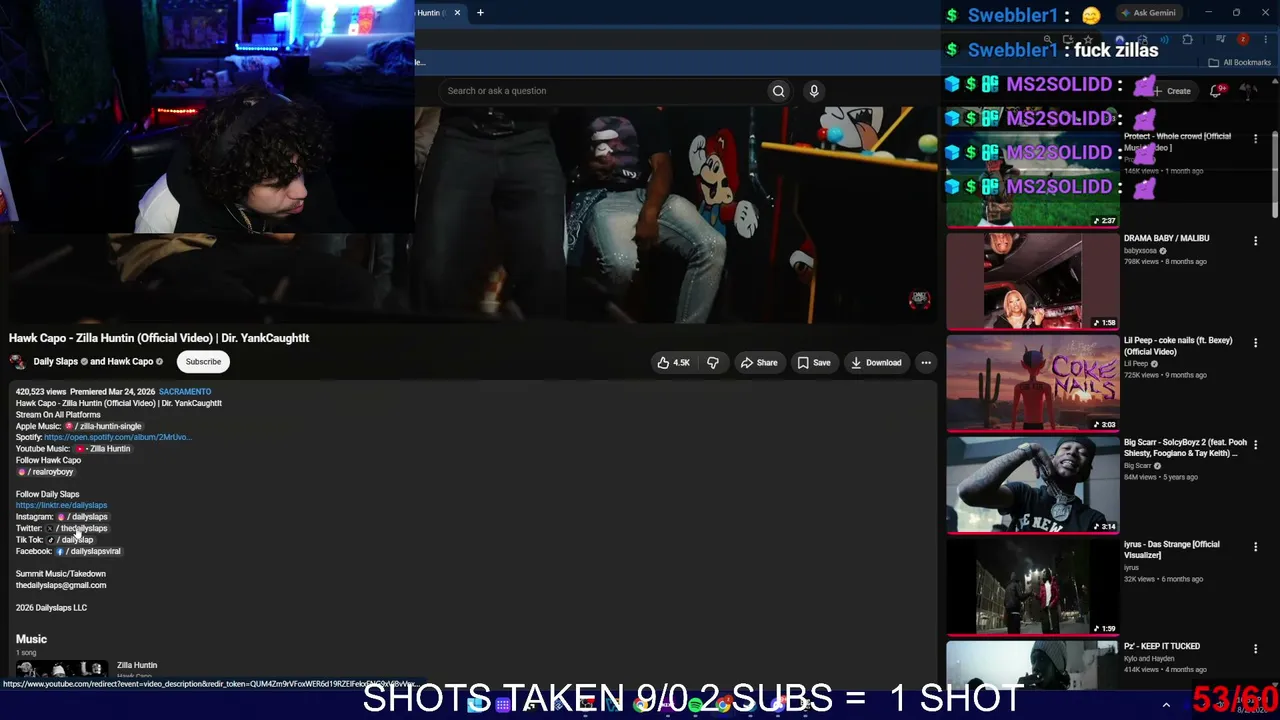Screen dimensions: 1280x720
Task: Open the Spotify album link
Action: pos(117,437)
